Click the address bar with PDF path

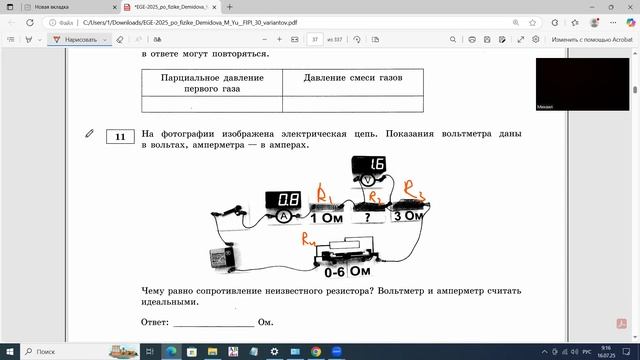190,23
